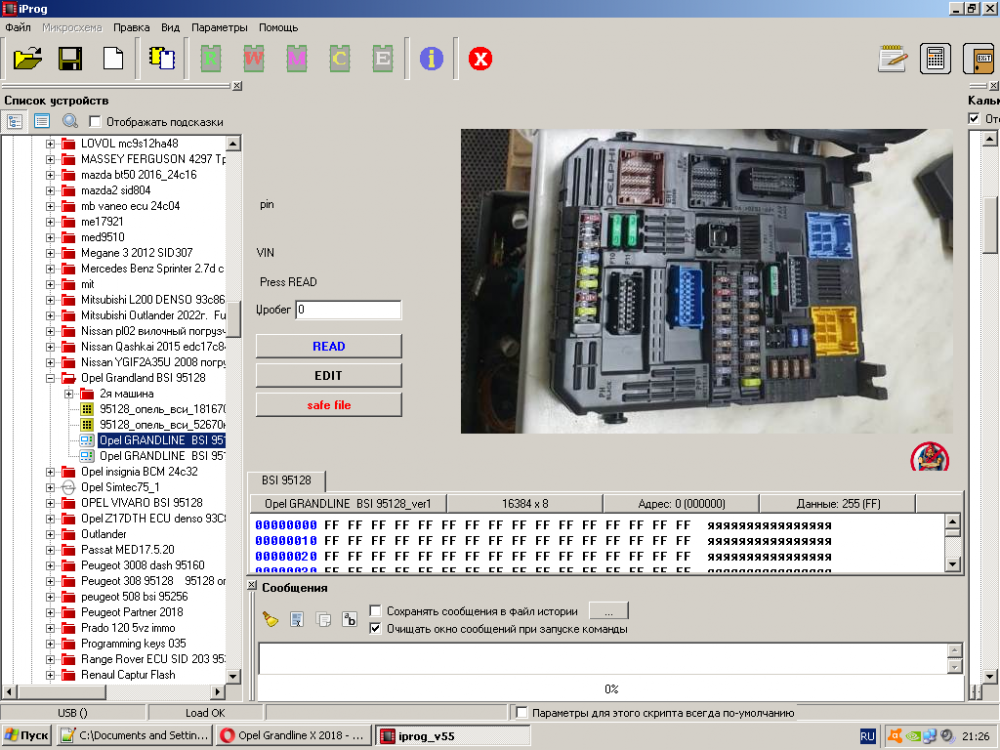Tick 'Сохранять сообщения в файл истории' checkbox

click(376, 611)
